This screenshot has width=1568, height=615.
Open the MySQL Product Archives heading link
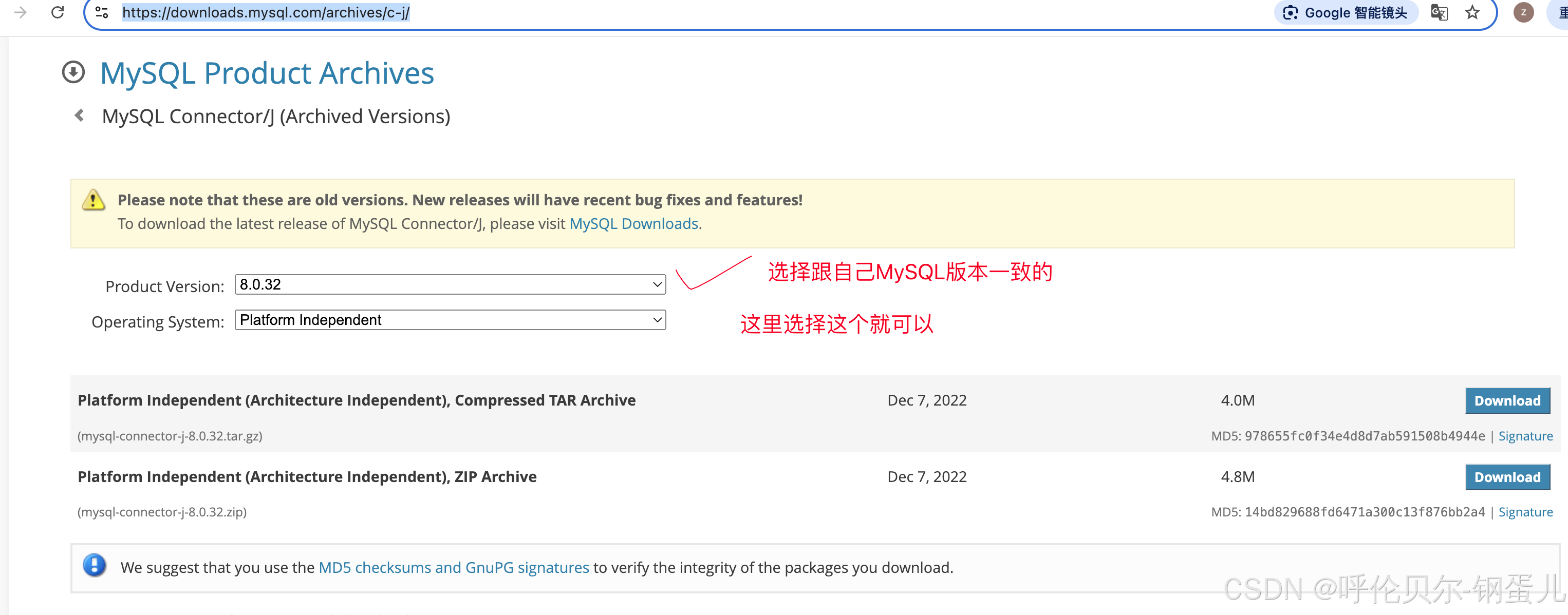[267, 73]
